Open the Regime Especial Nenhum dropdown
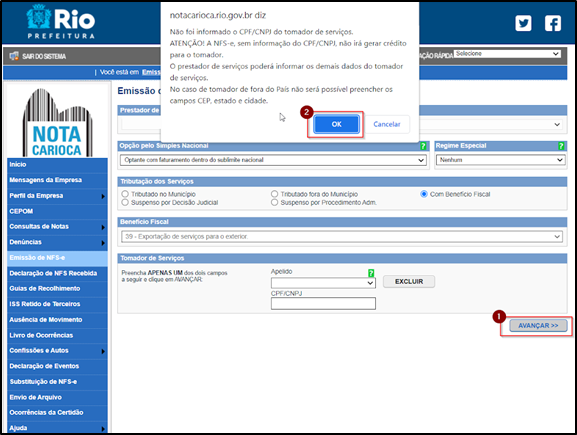Screen dimensions: 577x435 [500, 160]
